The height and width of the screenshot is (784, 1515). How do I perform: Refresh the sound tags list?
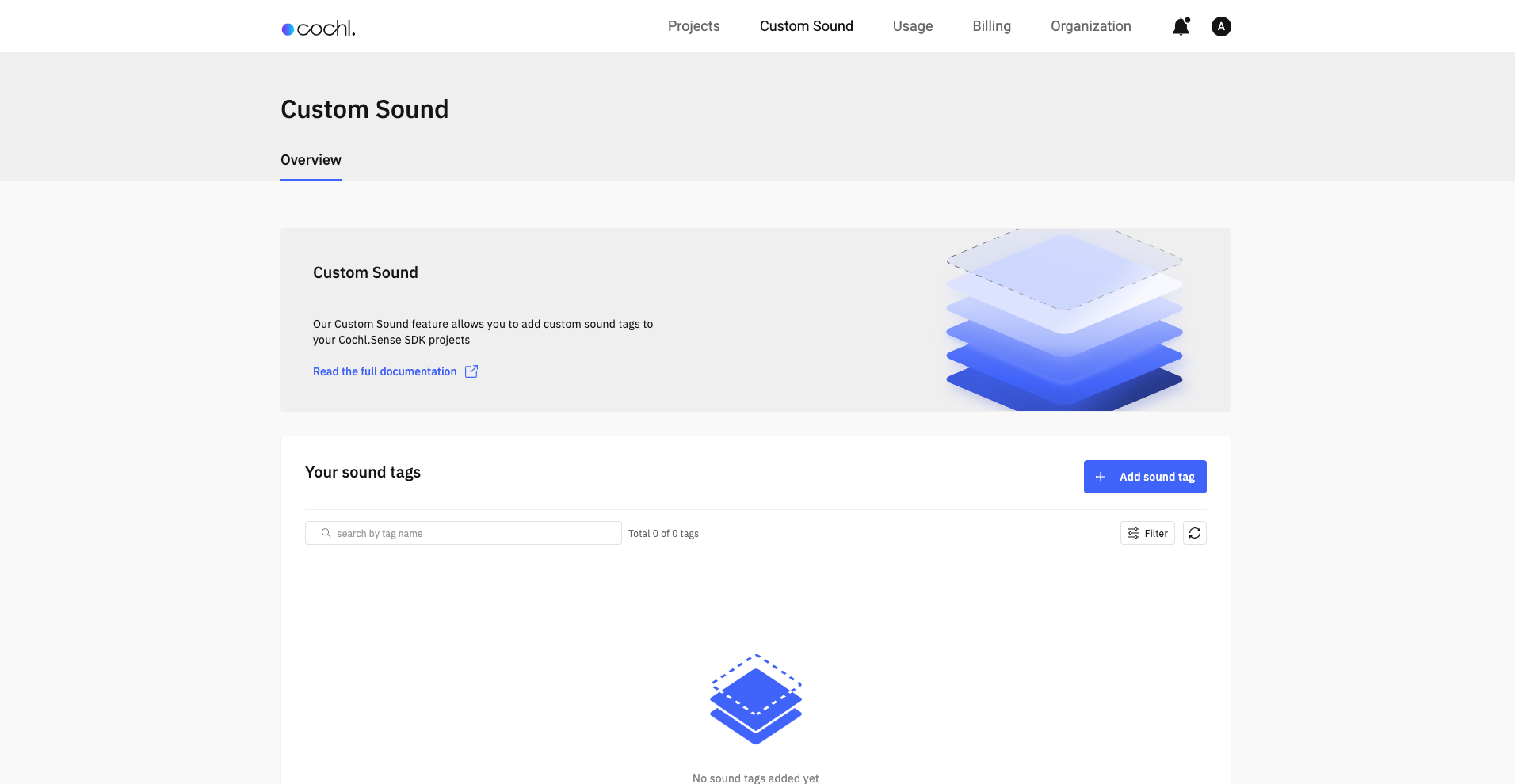point(1195,533)
